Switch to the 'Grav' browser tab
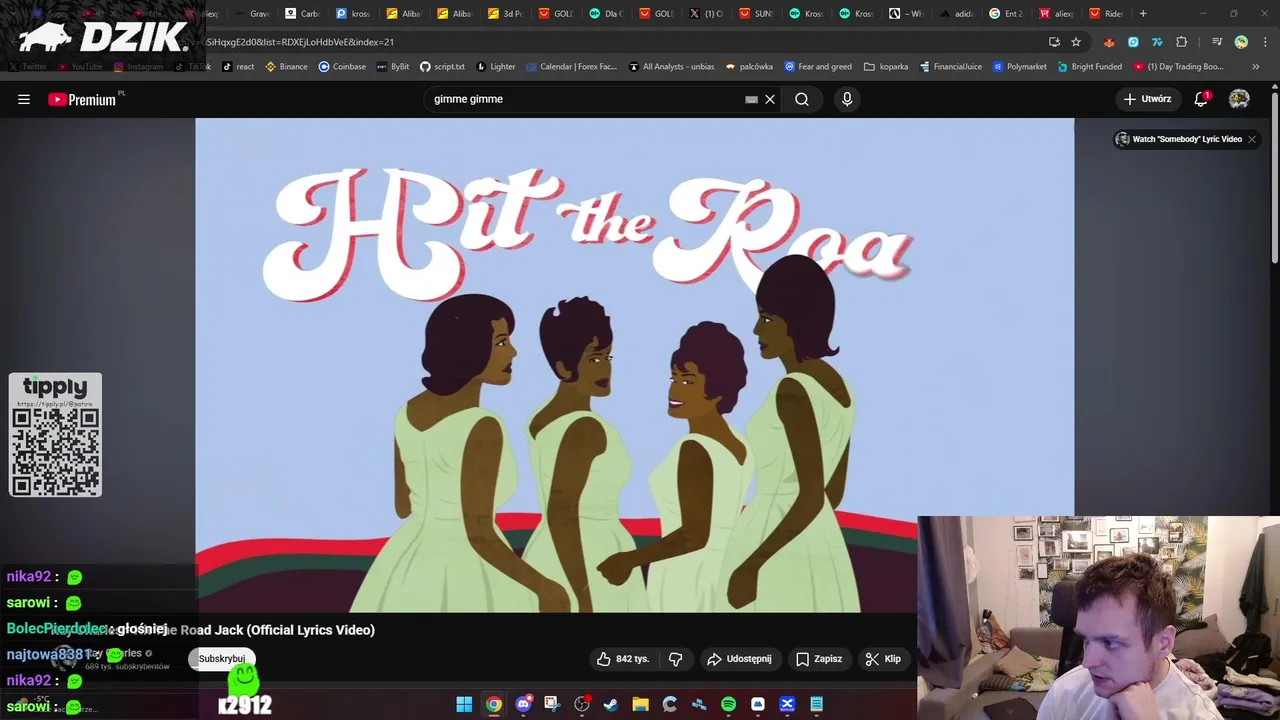Image resolution: width=1280 pixels, height=720 pixels. (252, 14)
